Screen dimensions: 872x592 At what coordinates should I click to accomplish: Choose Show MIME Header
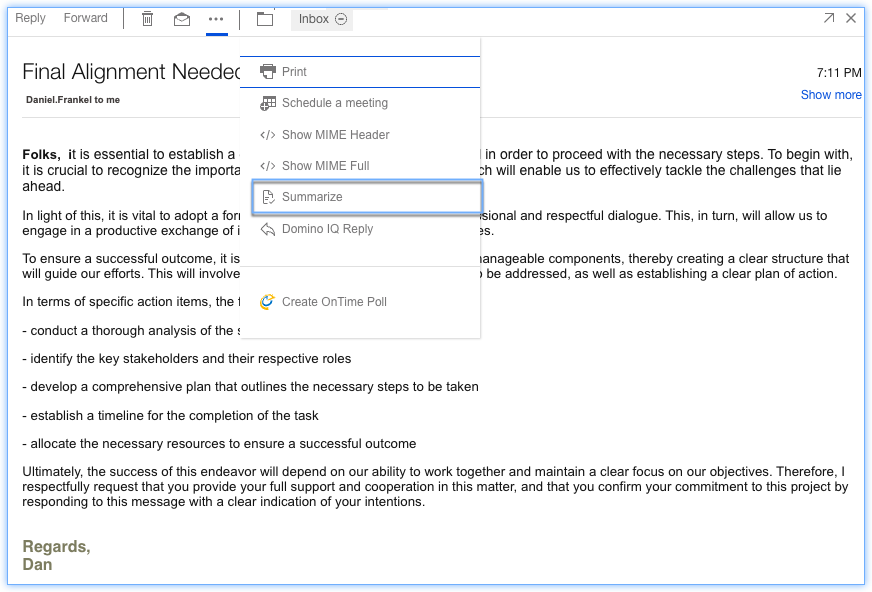(x=360, y=135)
